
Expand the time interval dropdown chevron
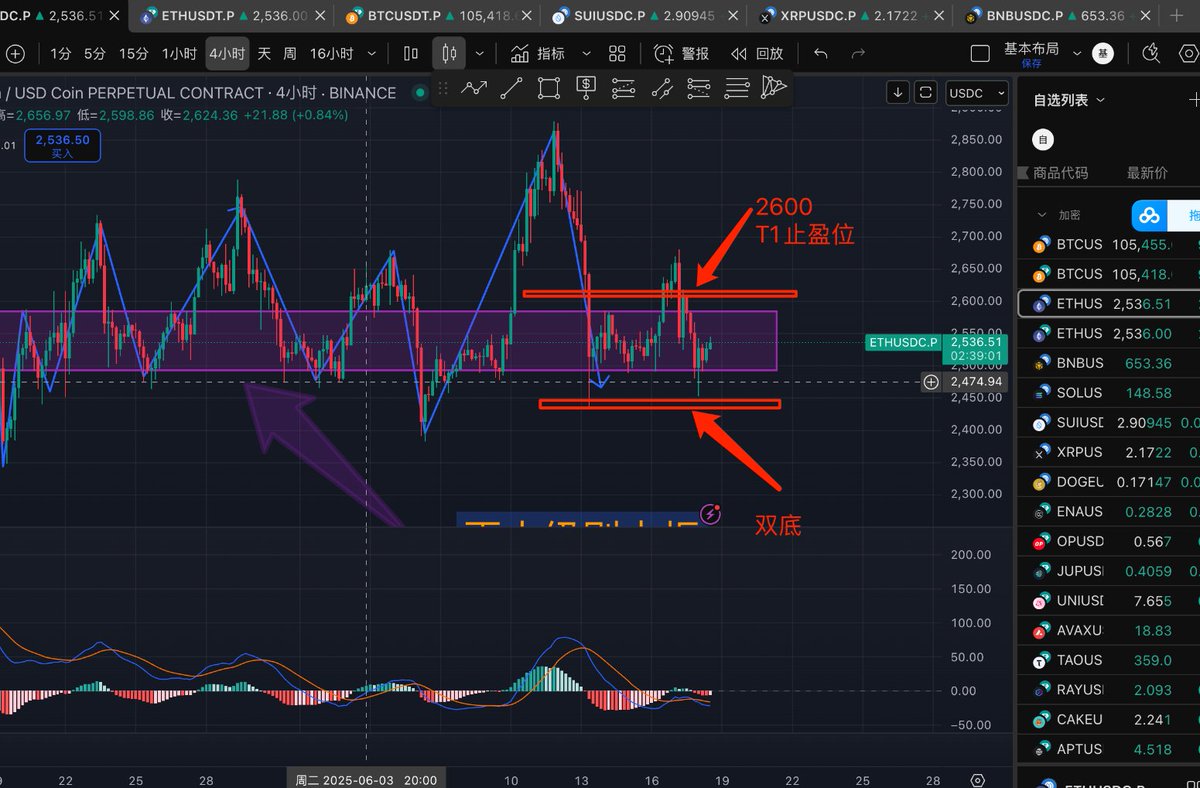pos(373,54)
